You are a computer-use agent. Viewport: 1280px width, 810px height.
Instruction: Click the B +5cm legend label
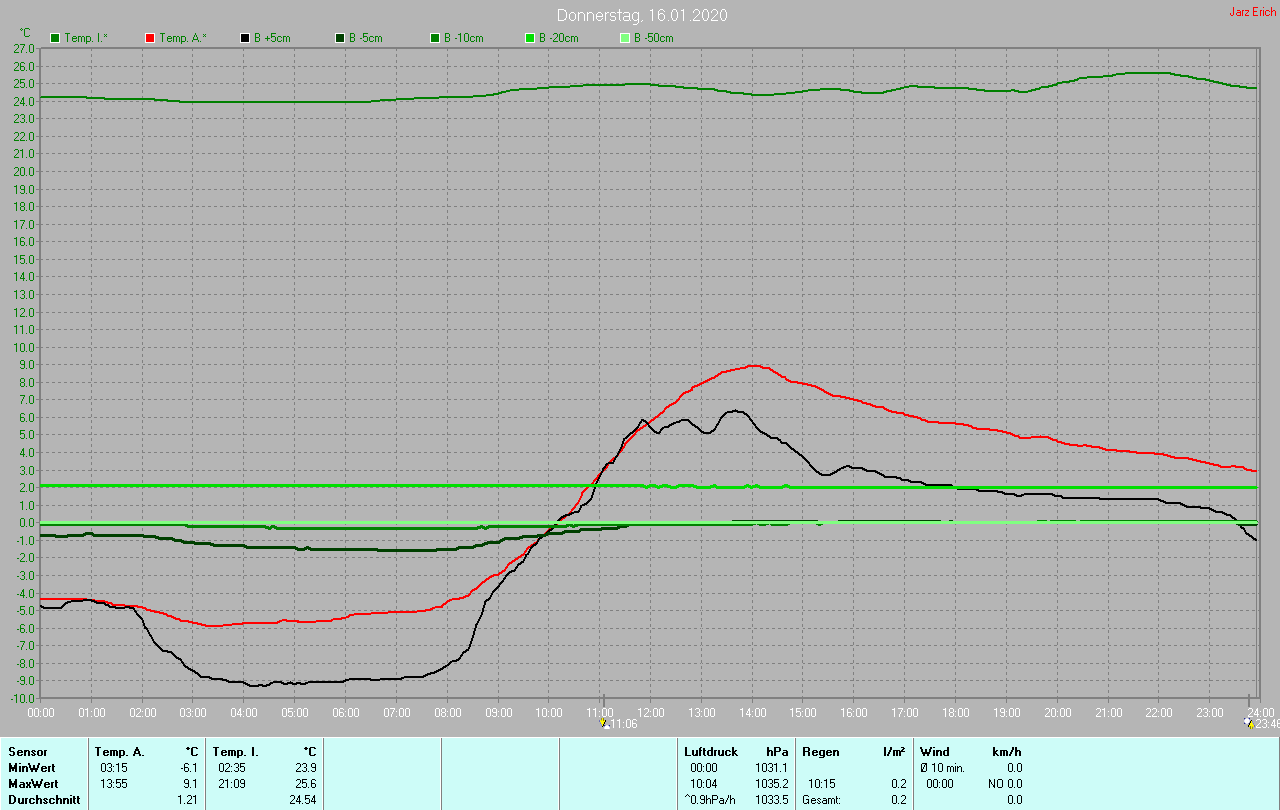272,38
